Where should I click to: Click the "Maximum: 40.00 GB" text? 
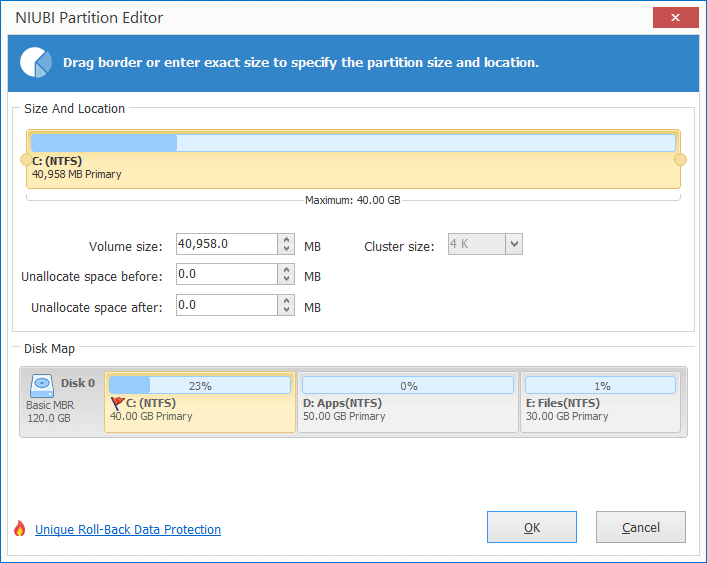(353, 200)
